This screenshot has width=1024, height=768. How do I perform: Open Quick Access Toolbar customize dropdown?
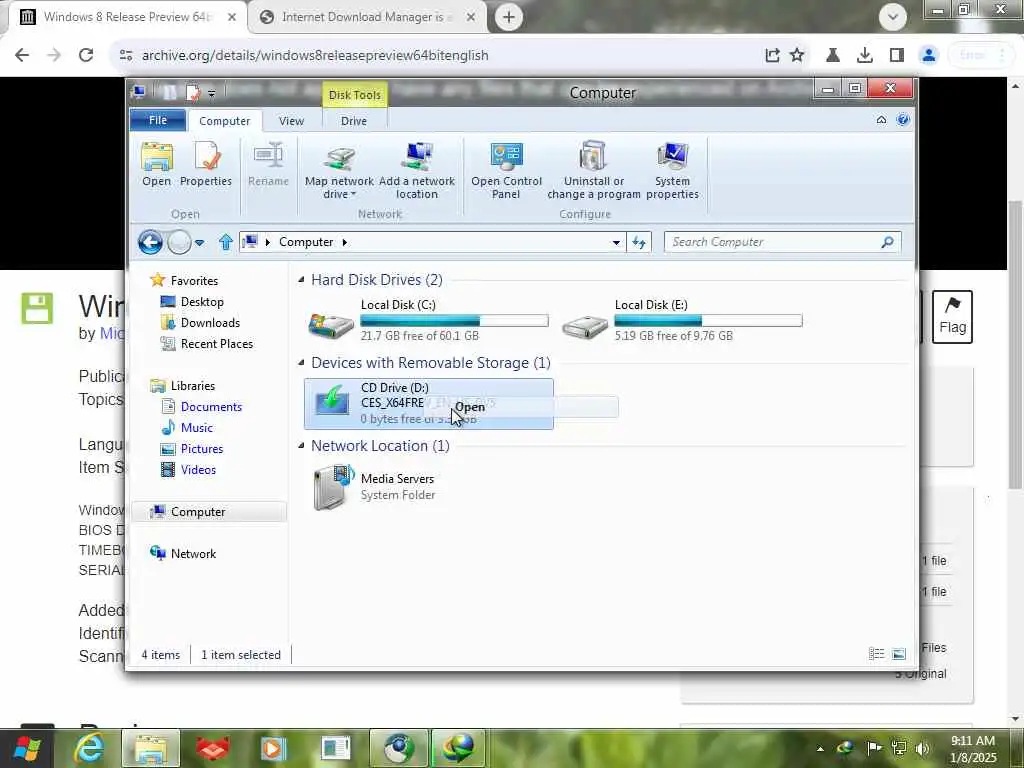pyautogui.click(x=212, y=93)
